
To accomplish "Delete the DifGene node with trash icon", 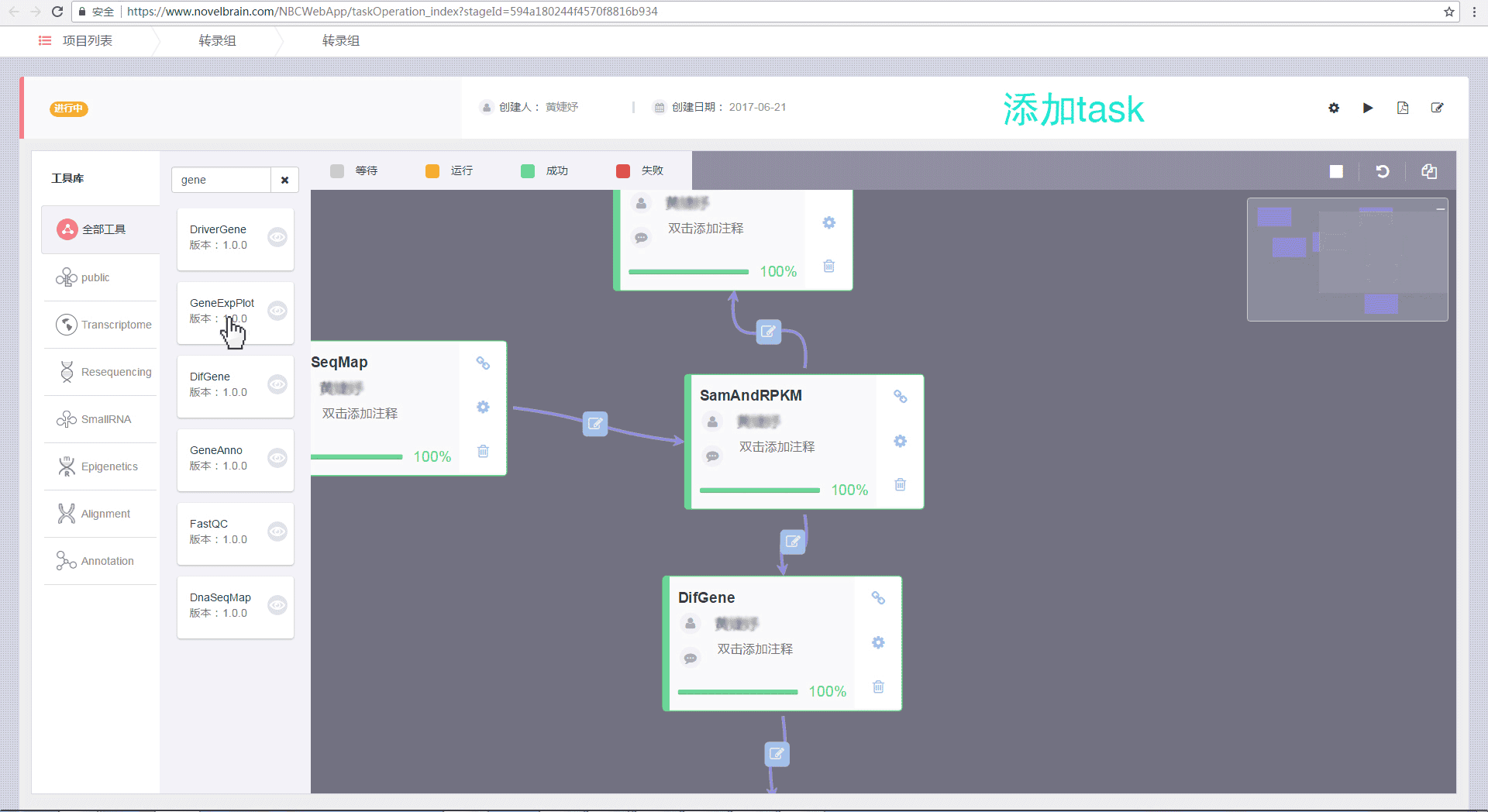I will (x=878, y=686).
